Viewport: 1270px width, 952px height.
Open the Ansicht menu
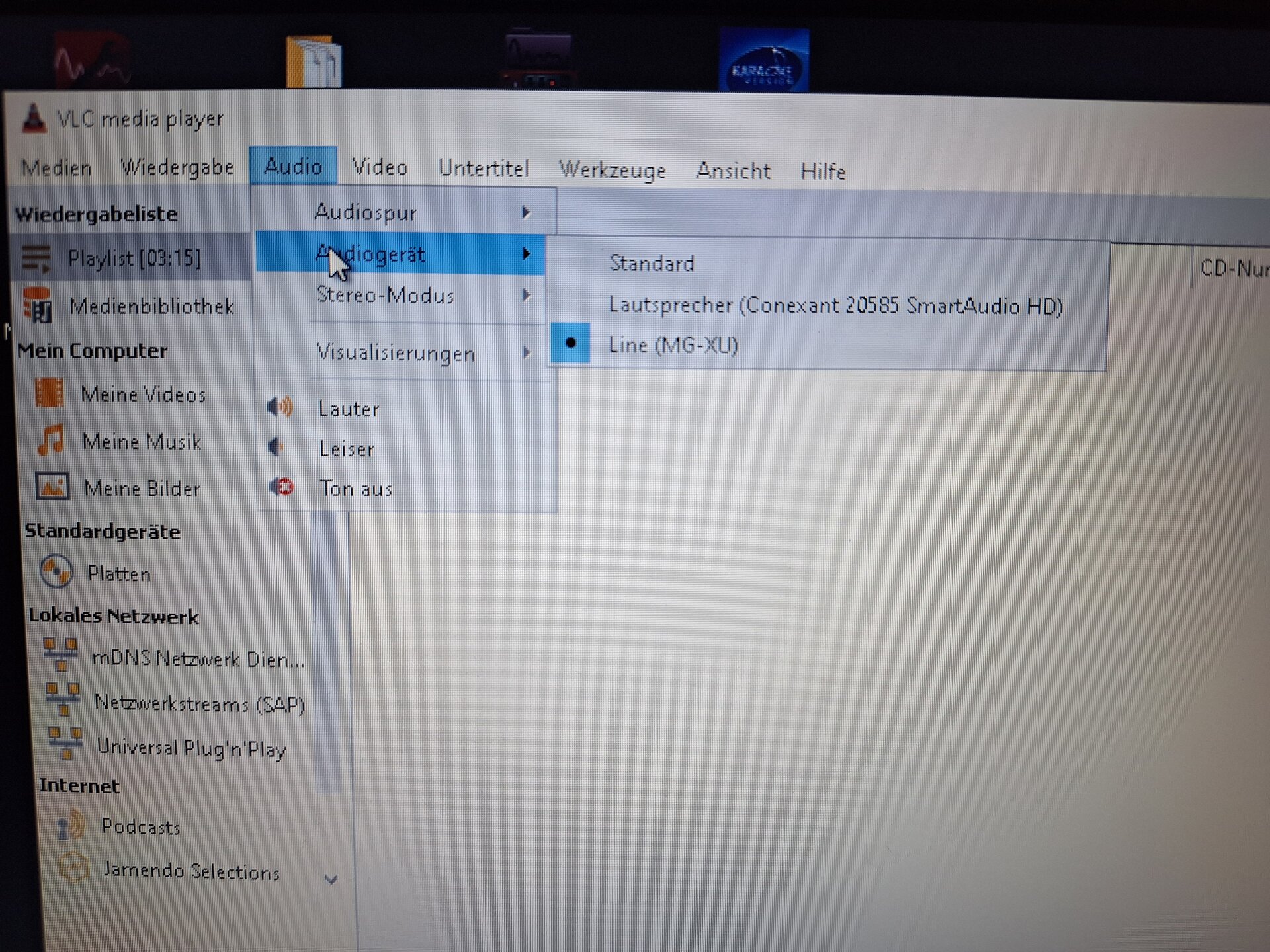(734, 171)
